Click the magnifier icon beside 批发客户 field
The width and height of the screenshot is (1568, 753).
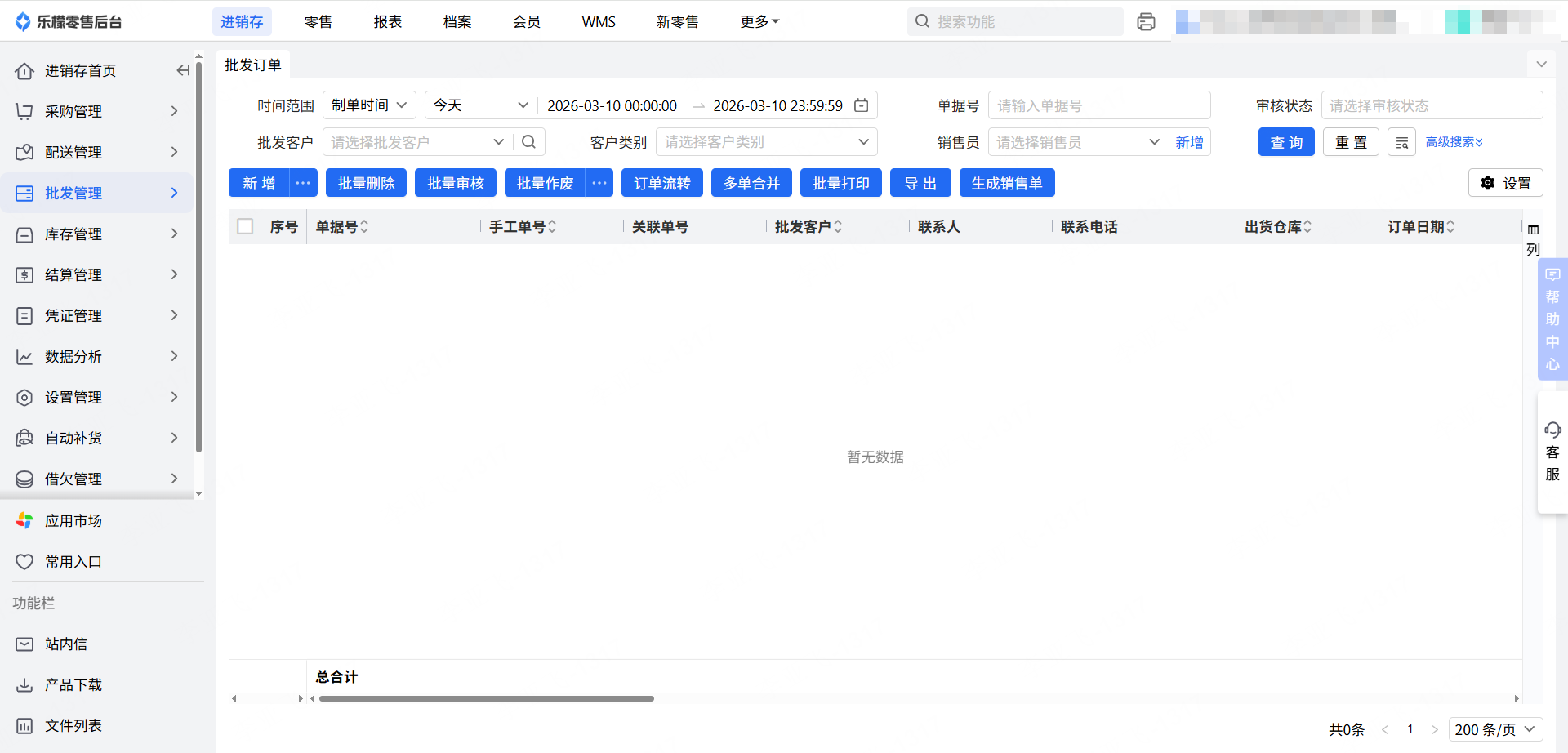coord(528,142)
